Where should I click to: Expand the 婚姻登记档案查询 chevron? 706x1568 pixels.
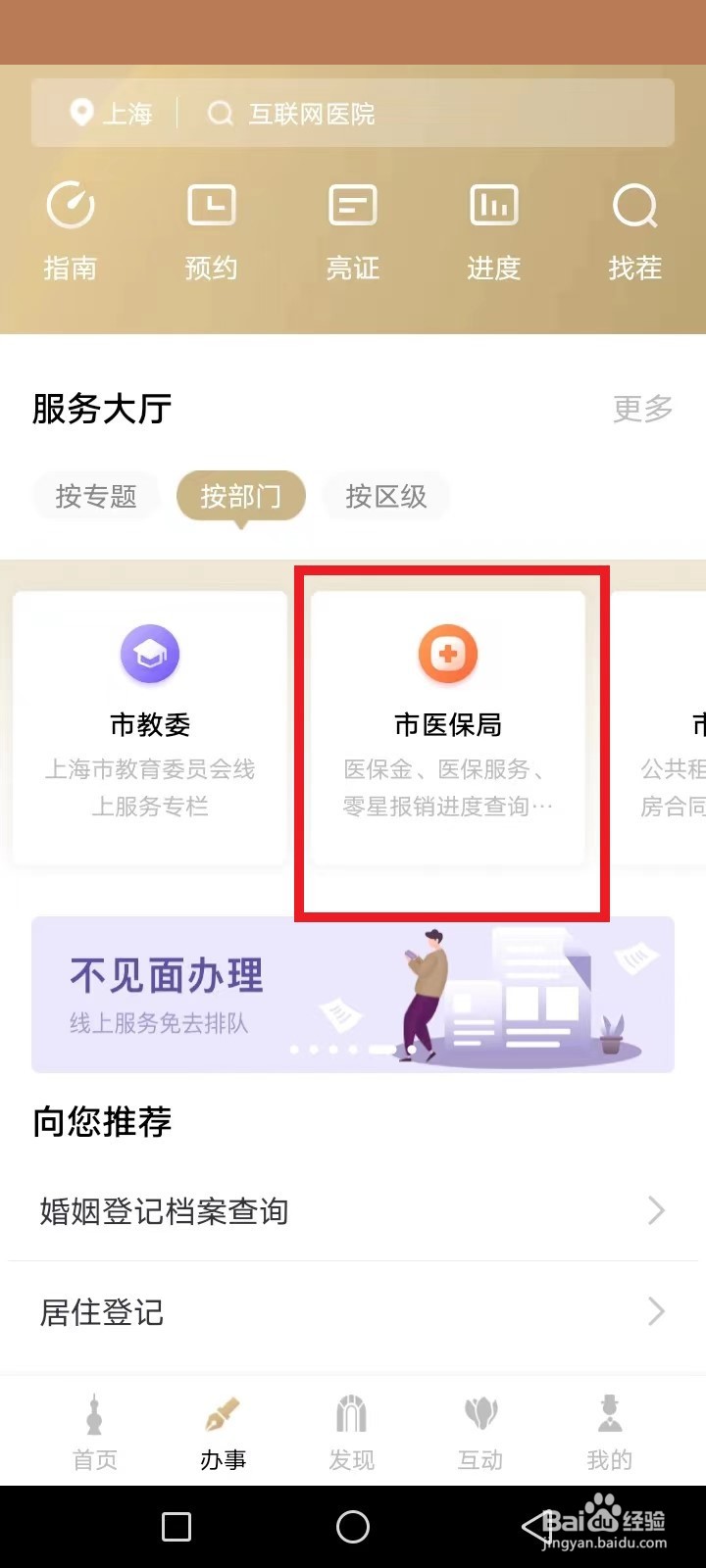[x=657, y=1211]
